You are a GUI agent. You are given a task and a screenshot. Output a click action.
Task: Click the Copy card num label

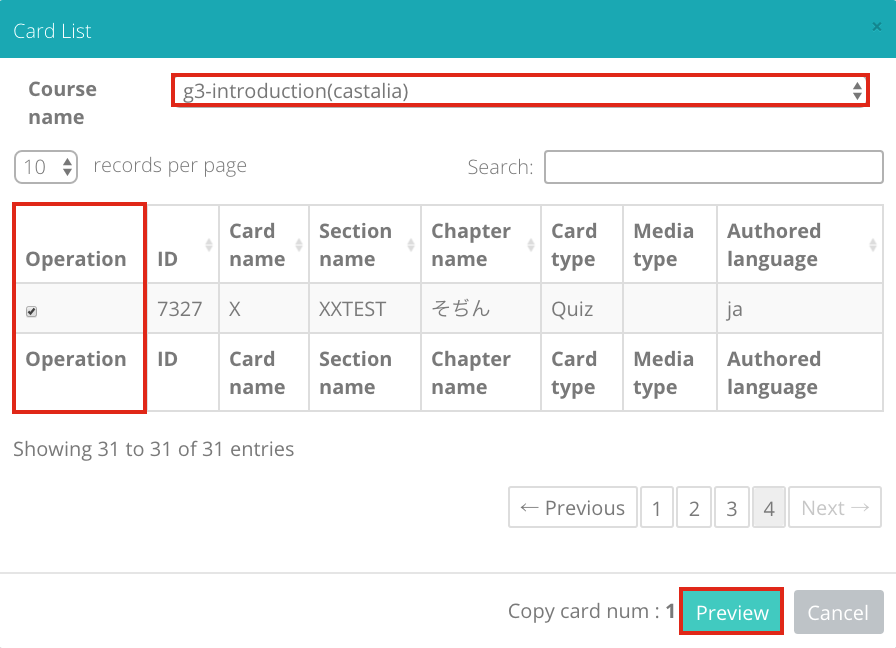[591, 611]
